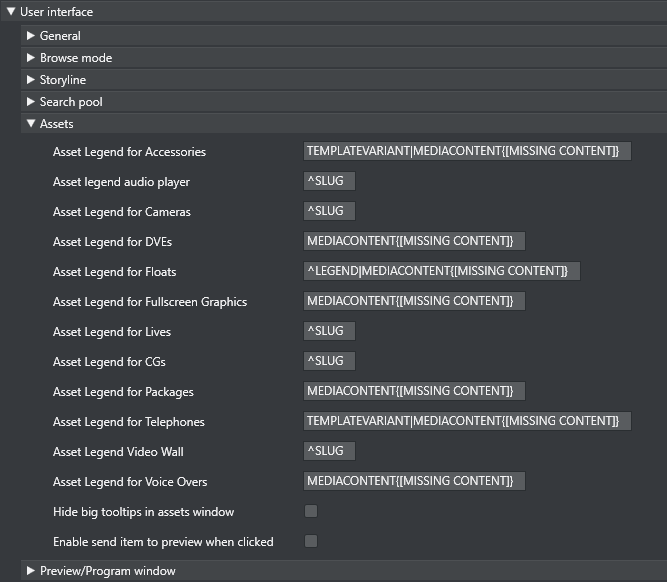The image size is (667, 582).
Task: Edit the Asset Legend for CGs field
Action: tap(329, 361)
